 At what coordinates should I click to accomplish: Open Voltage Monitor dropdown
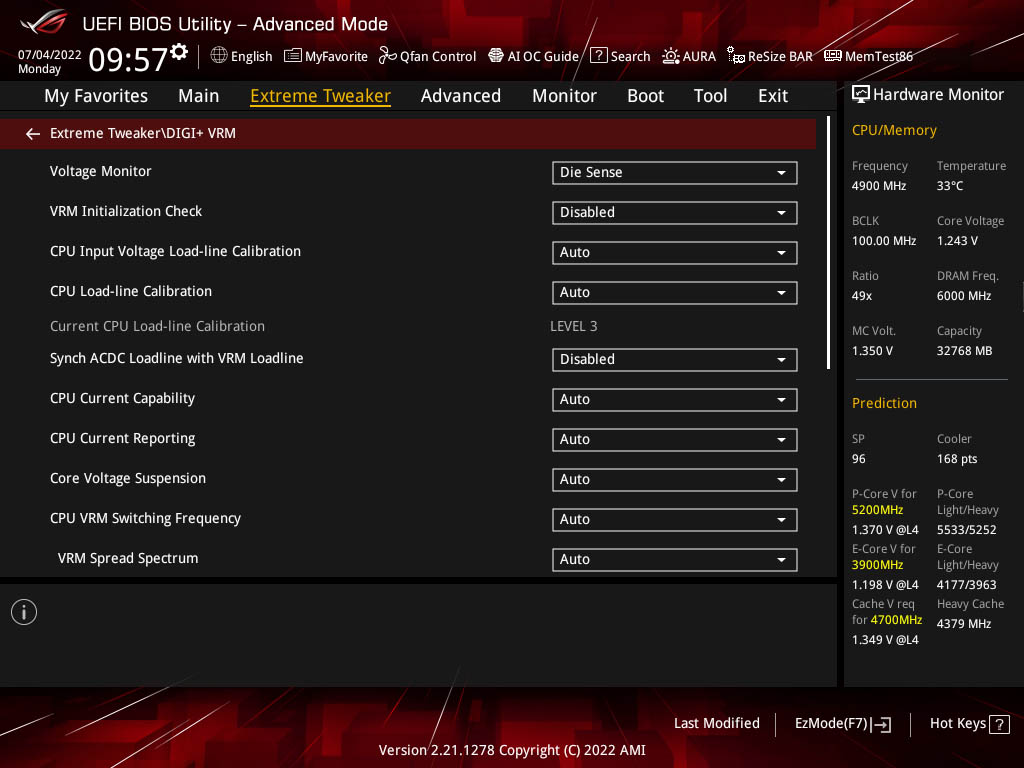675,173
